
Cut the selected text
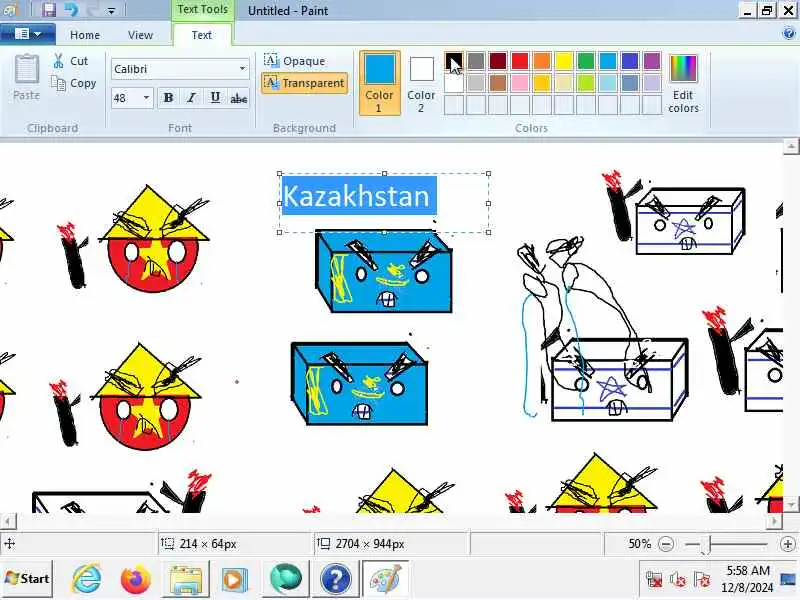[x=70, y=61]
